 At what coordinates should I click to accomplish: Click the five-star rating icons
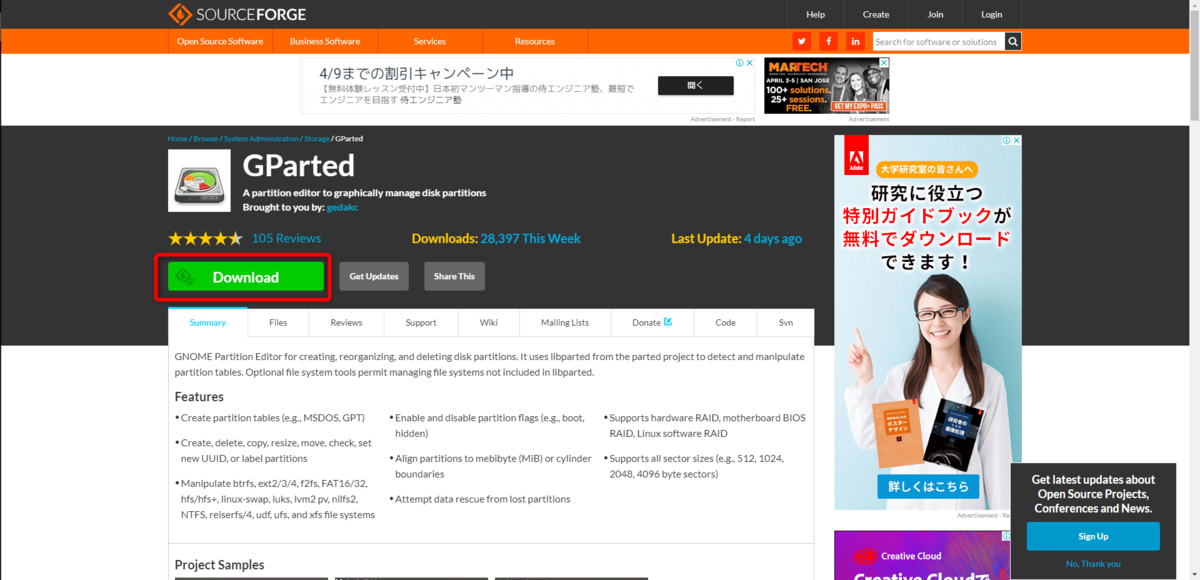point(205,239)
